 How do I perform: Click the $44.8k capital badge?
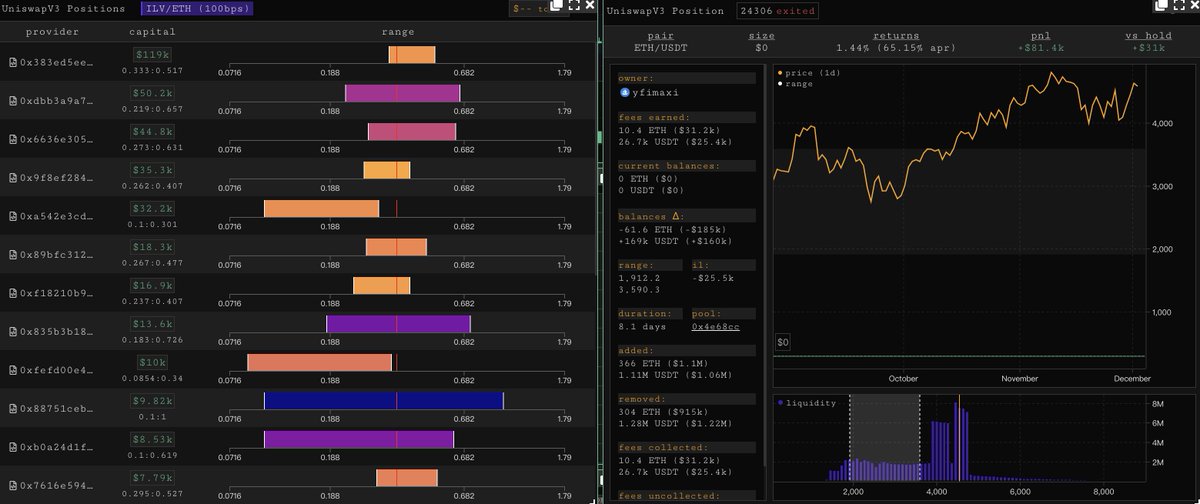click(x=153, y=131)
